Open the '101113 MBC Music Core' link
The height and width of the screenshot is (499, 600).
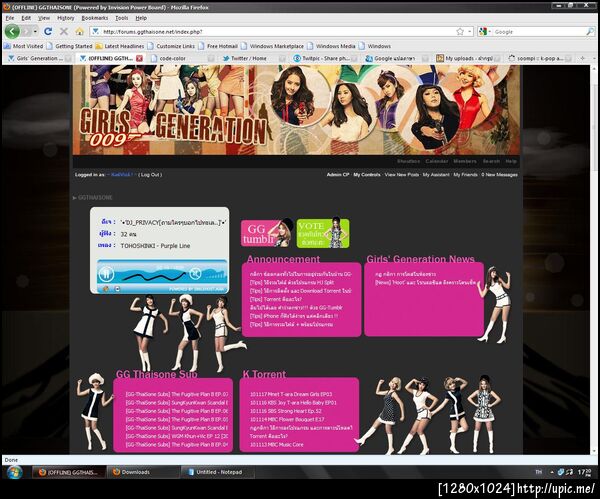(x=276, y=445)
